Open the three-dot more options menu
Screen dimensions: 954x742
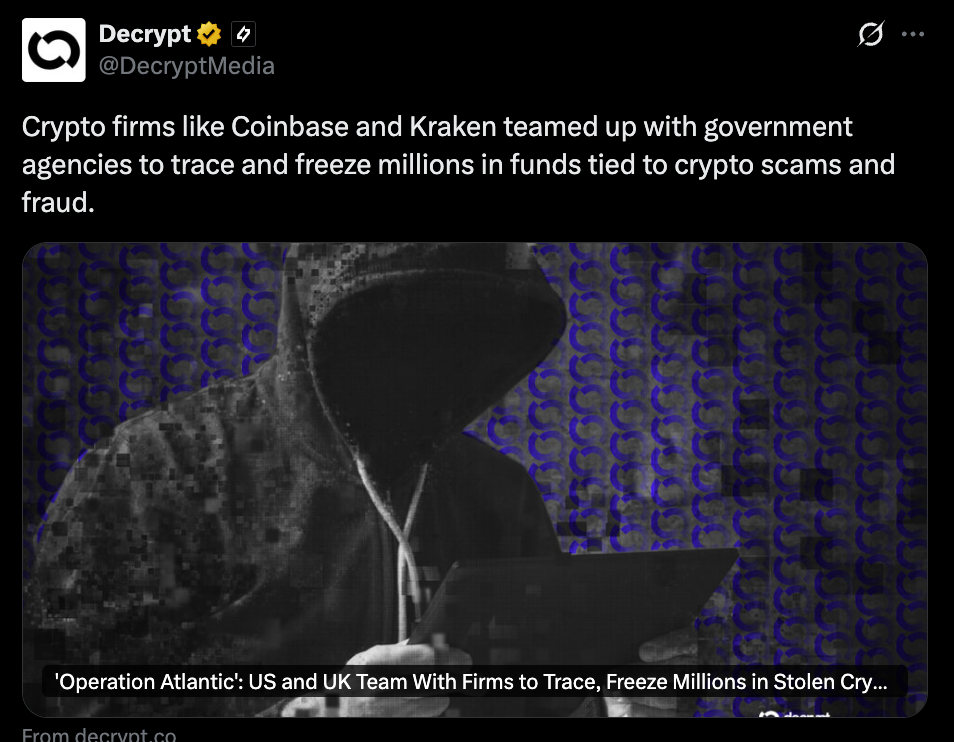pyautogui.click(x=913, y=34)
